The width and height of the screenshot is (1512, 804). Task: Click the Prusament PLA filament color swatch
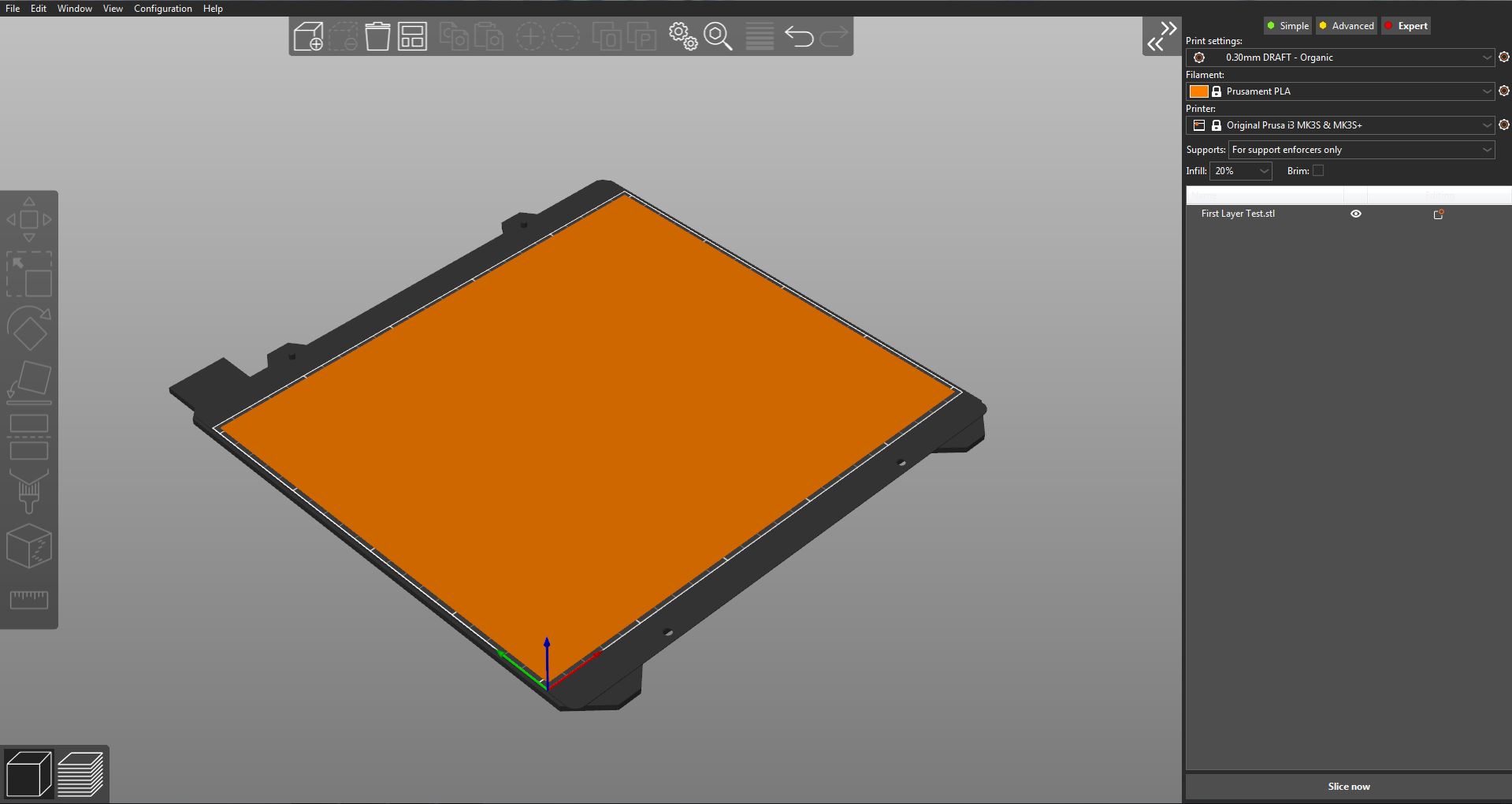[1198, 91]
